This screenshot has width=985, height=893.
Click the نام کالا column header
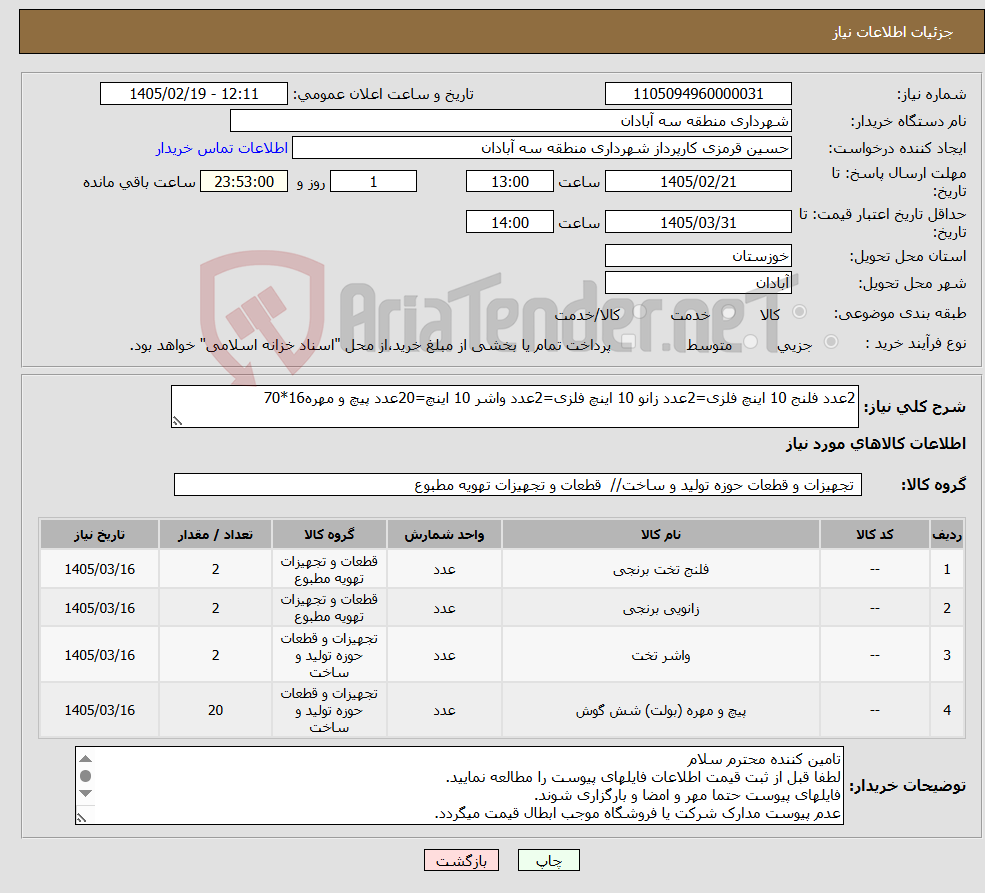coord(661,534)
